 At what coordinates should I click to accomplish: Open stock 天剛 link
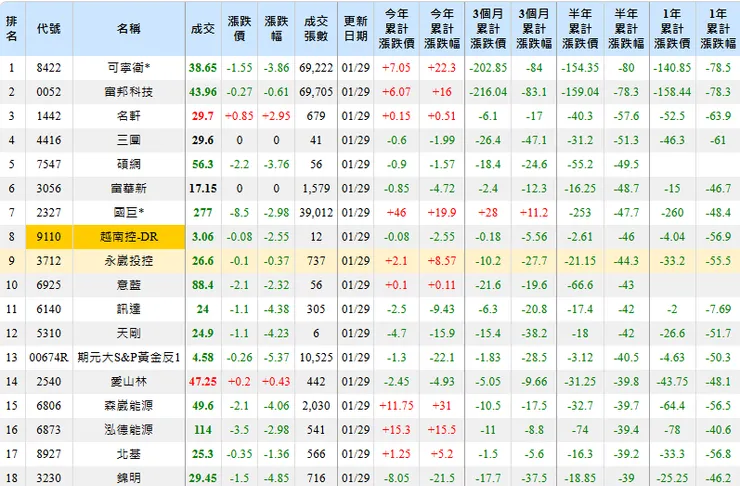pyautogui.click(x=128, y=333)
